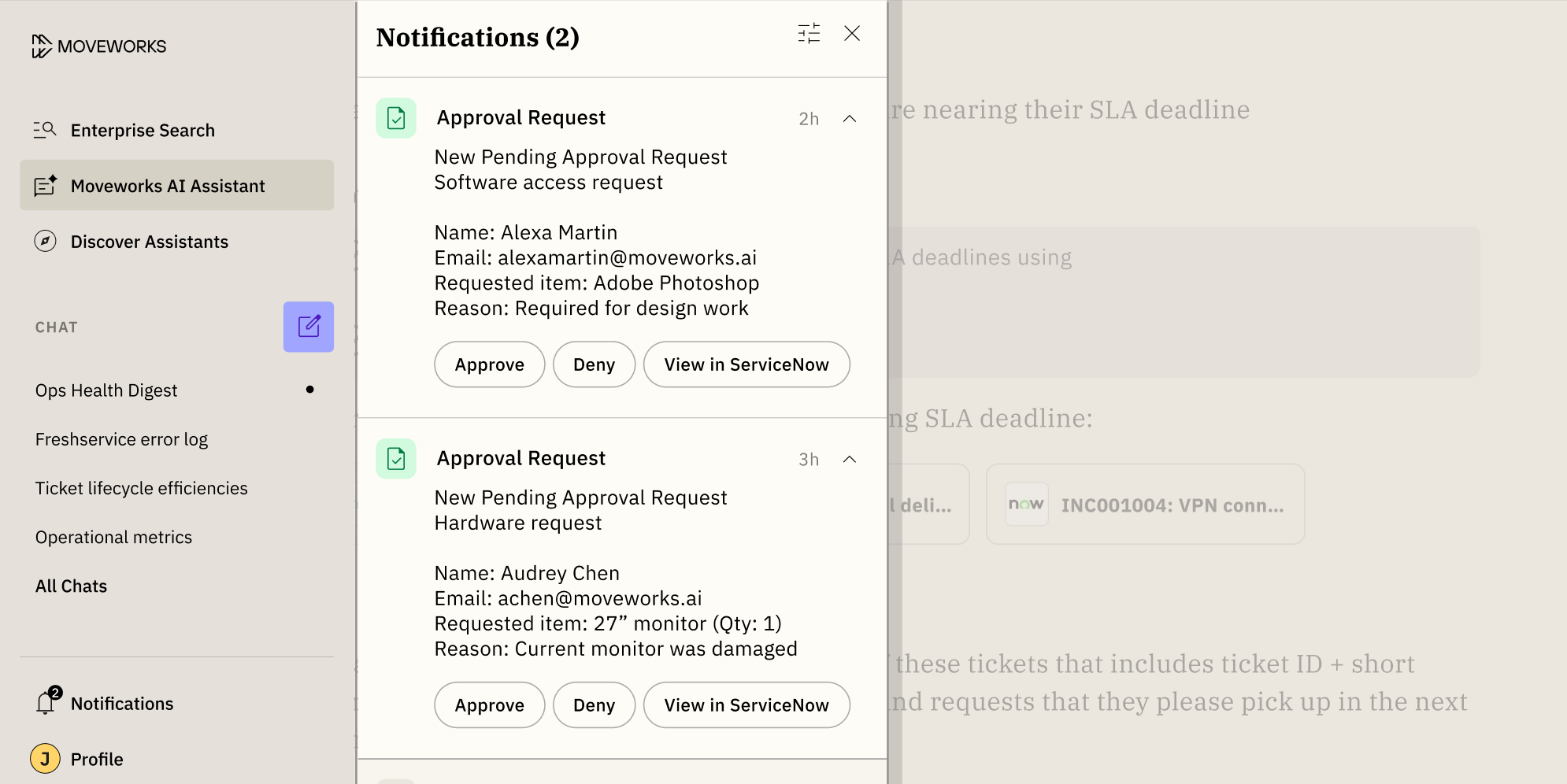
Task: Click the Moveworks logo
Action: pos(97,46)
